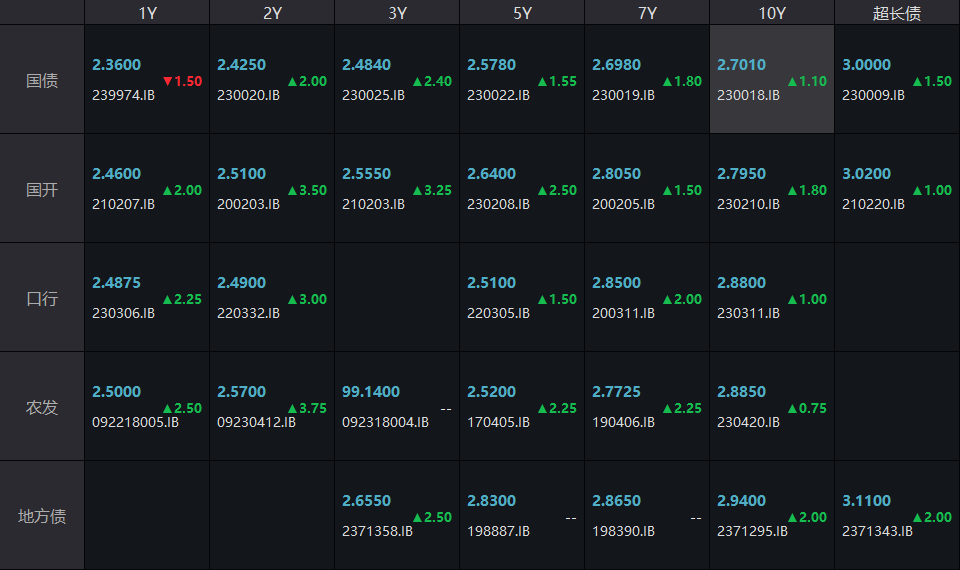960x570 pixels.
Task: Click green up arrow in 国开 3Y cell
Action: tap(418, 190)
